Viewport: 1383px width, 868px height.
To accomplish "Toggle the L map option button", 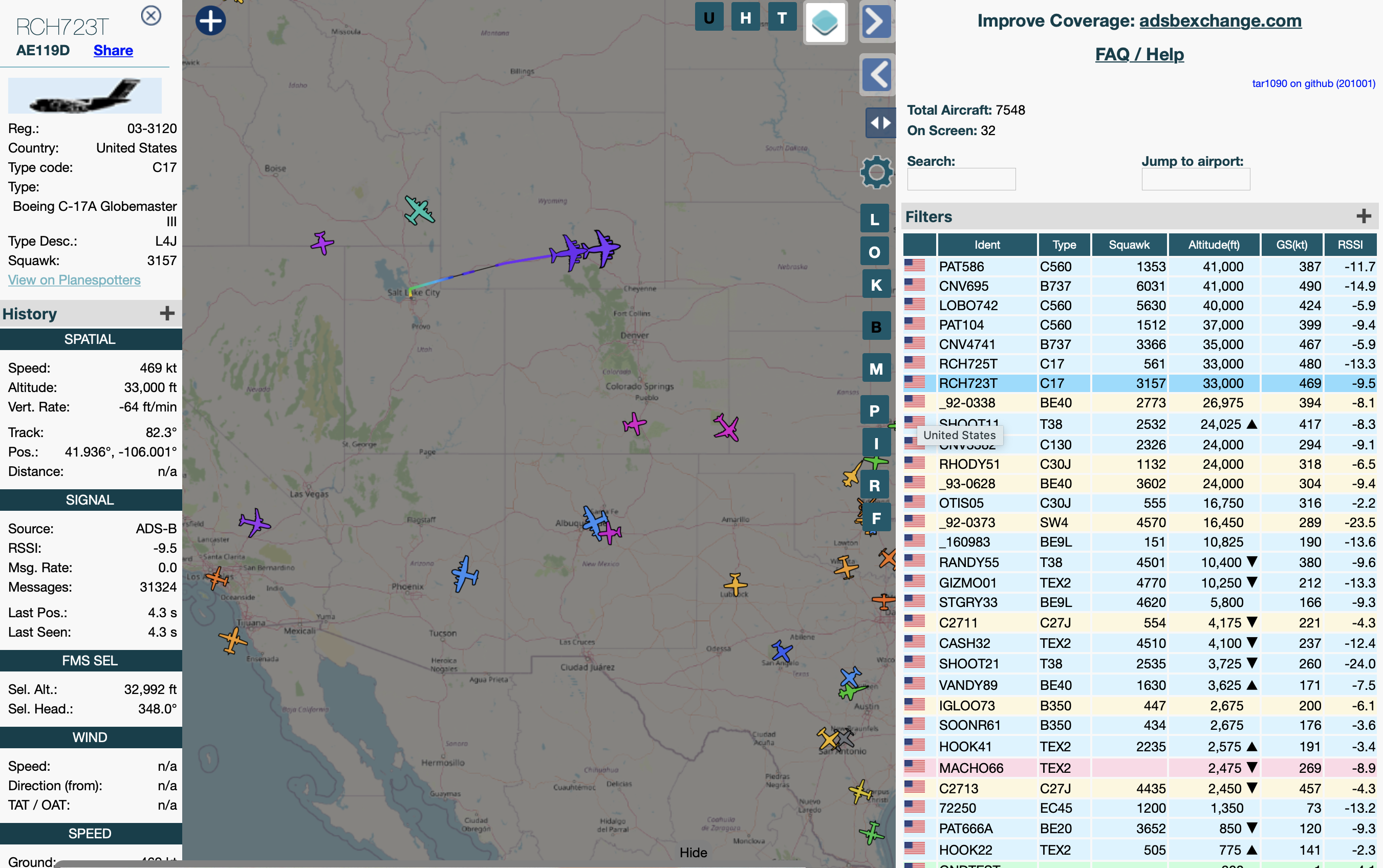I will [874, 219].
